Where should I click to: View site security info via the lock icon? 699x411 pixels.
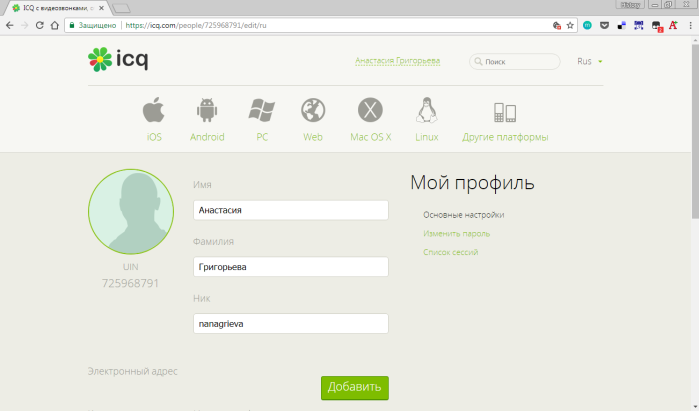71,25
